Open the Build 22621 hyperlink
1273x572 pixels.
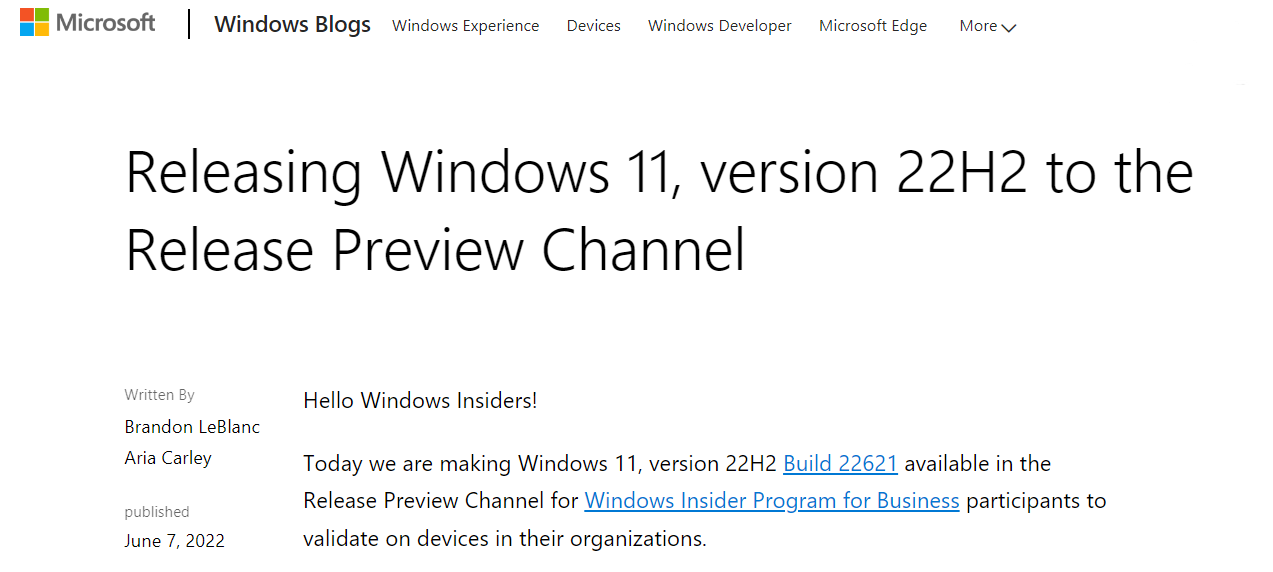click(840, 464)
